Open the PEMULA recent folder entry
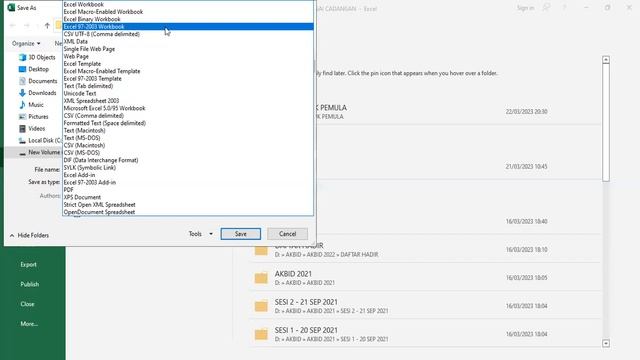 point(457,111)
